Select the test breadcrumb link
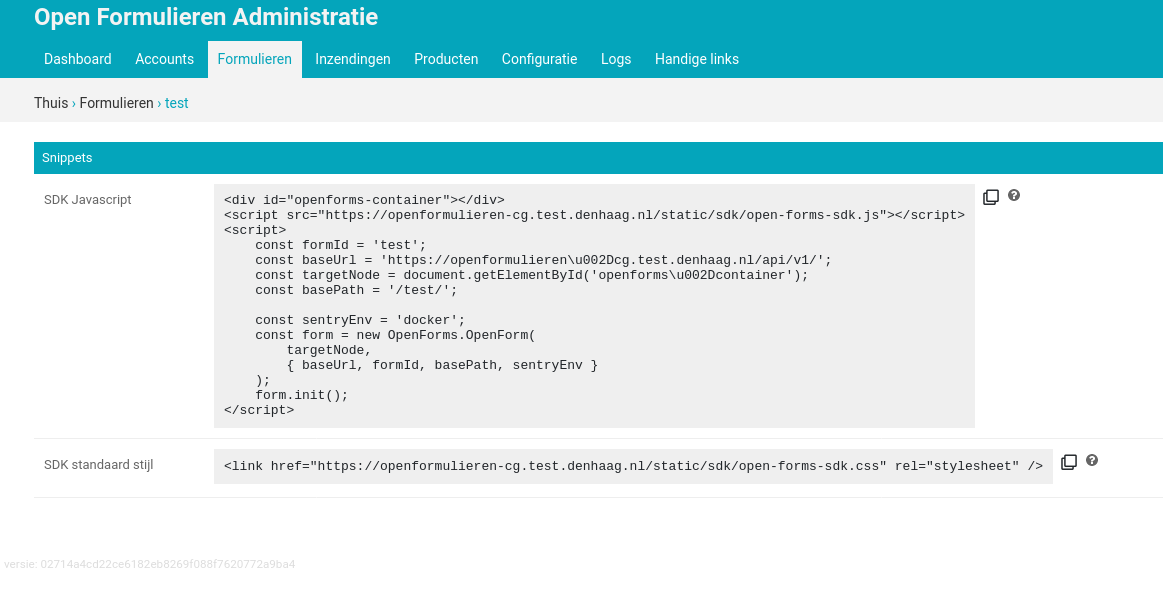This screenshot has height=591, width=1163. pyautogui.click(x=176, y=103)
